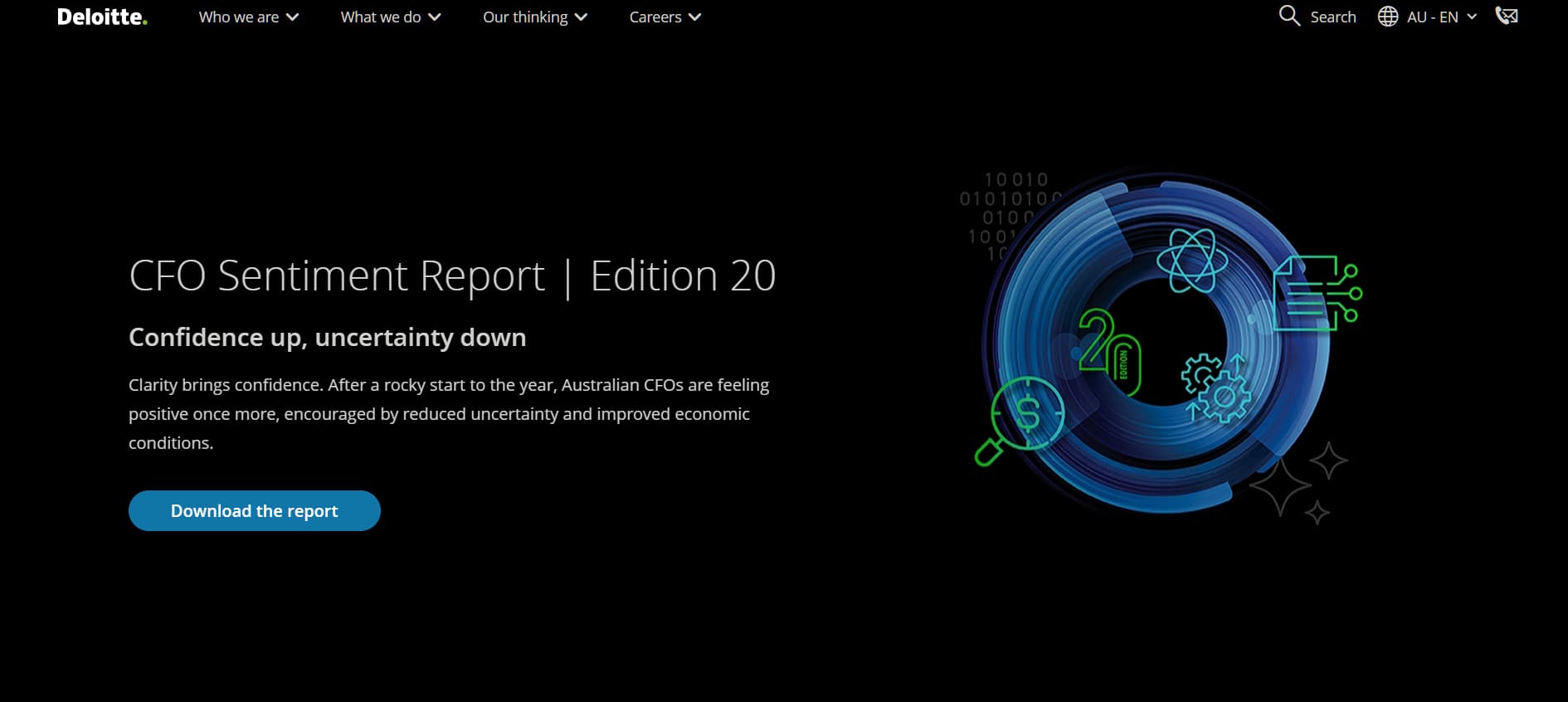The height and width of the screenshot is (702, 1568).
Task: Click the Search label
Action: (1333, 17)
